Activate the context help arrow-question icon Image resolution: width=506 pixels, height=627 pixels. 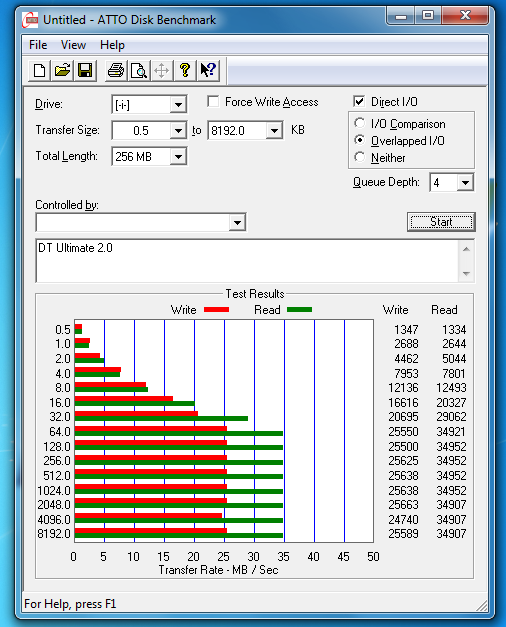208,71
